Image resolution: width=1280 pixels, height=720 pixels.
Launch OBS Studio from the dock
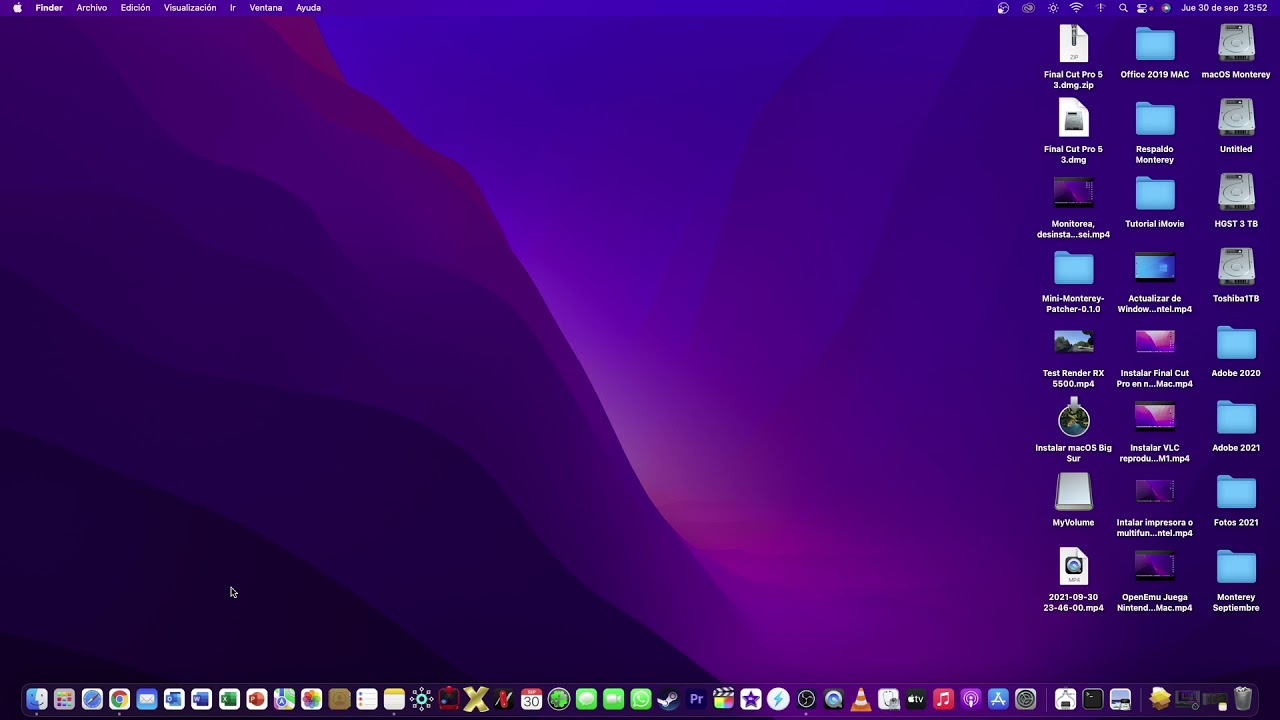click(806, 700)
